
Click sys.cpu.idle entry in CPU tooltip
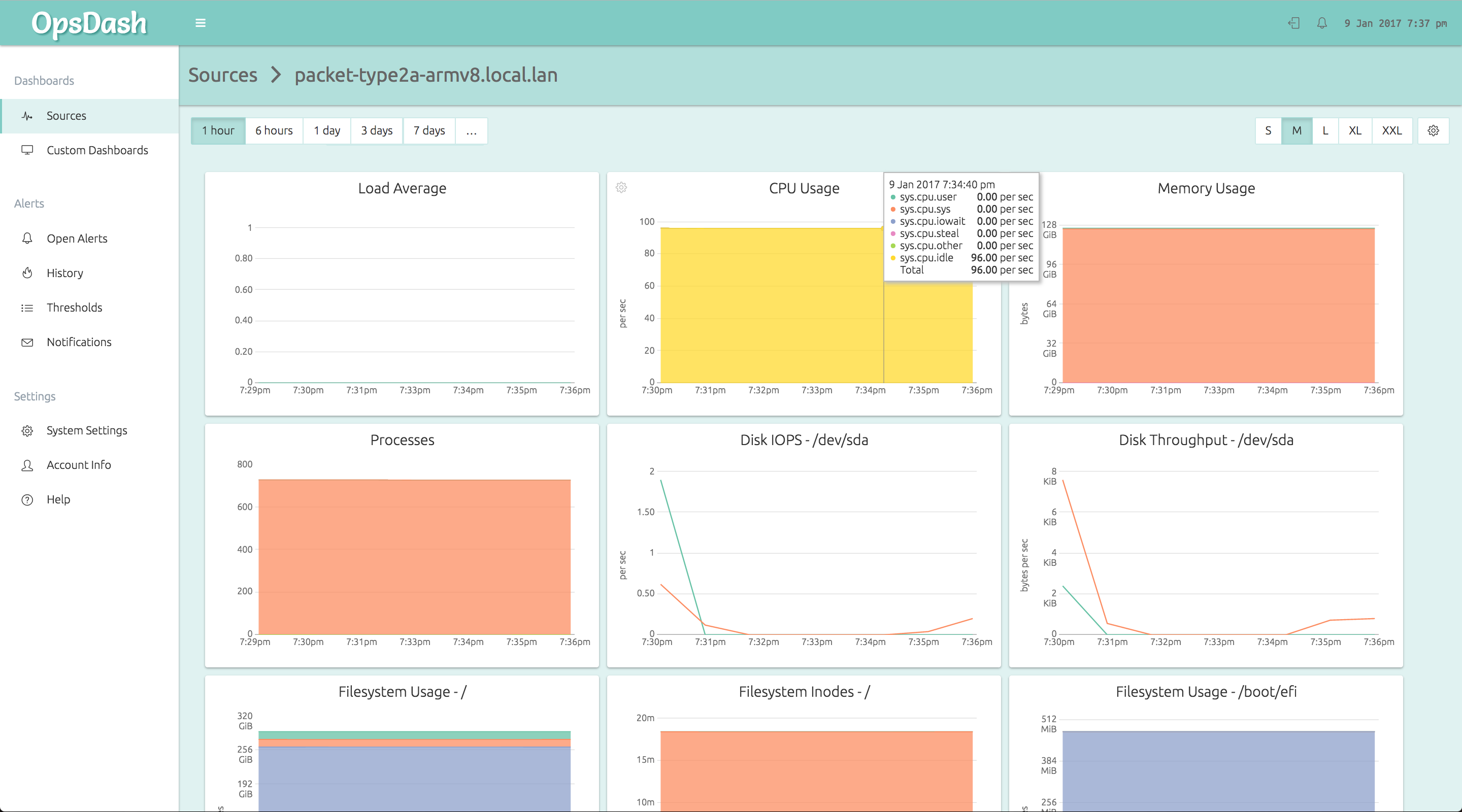pos(961,258)
